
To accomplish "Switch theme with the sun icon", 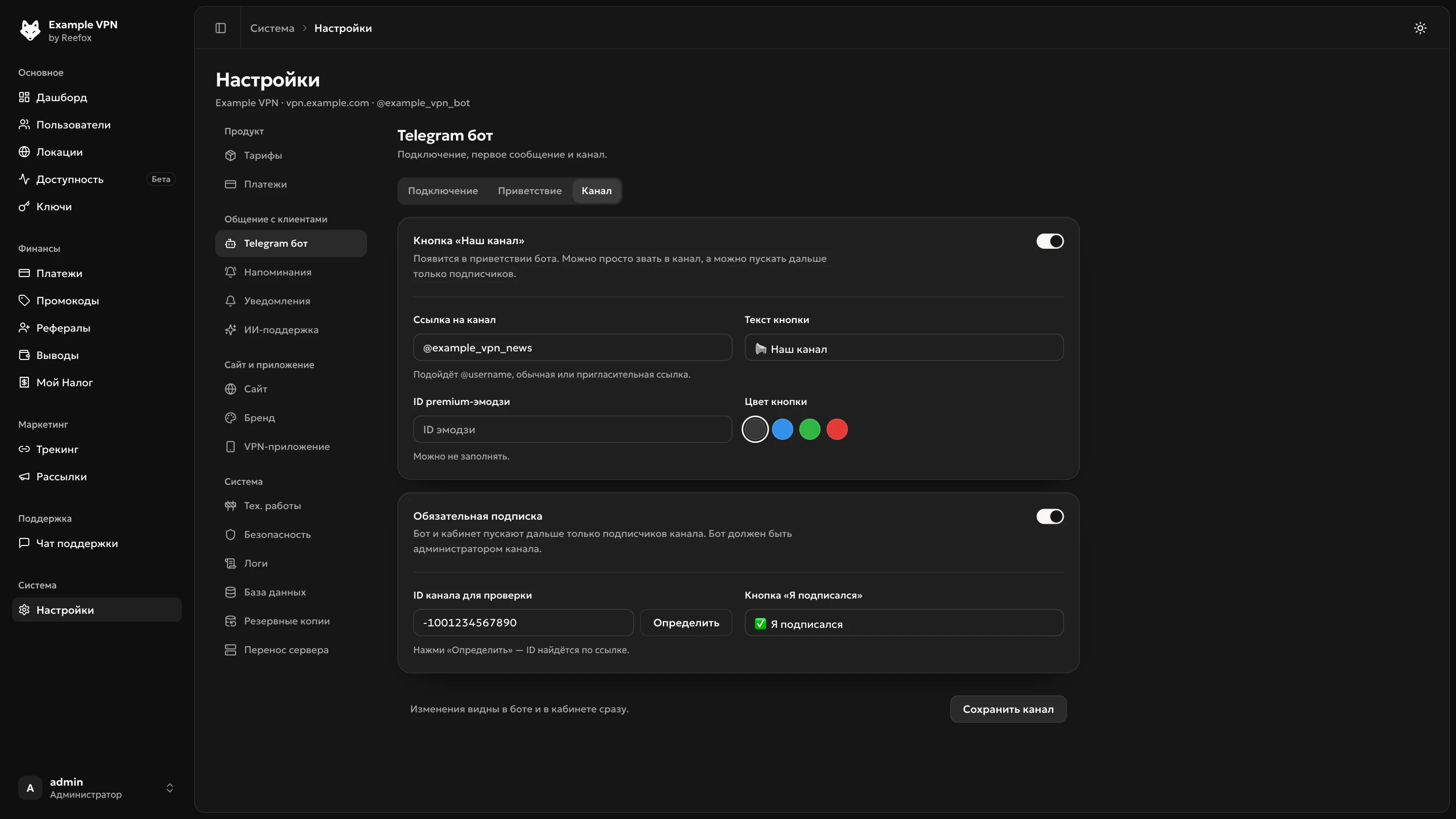I will point(1420,28).
